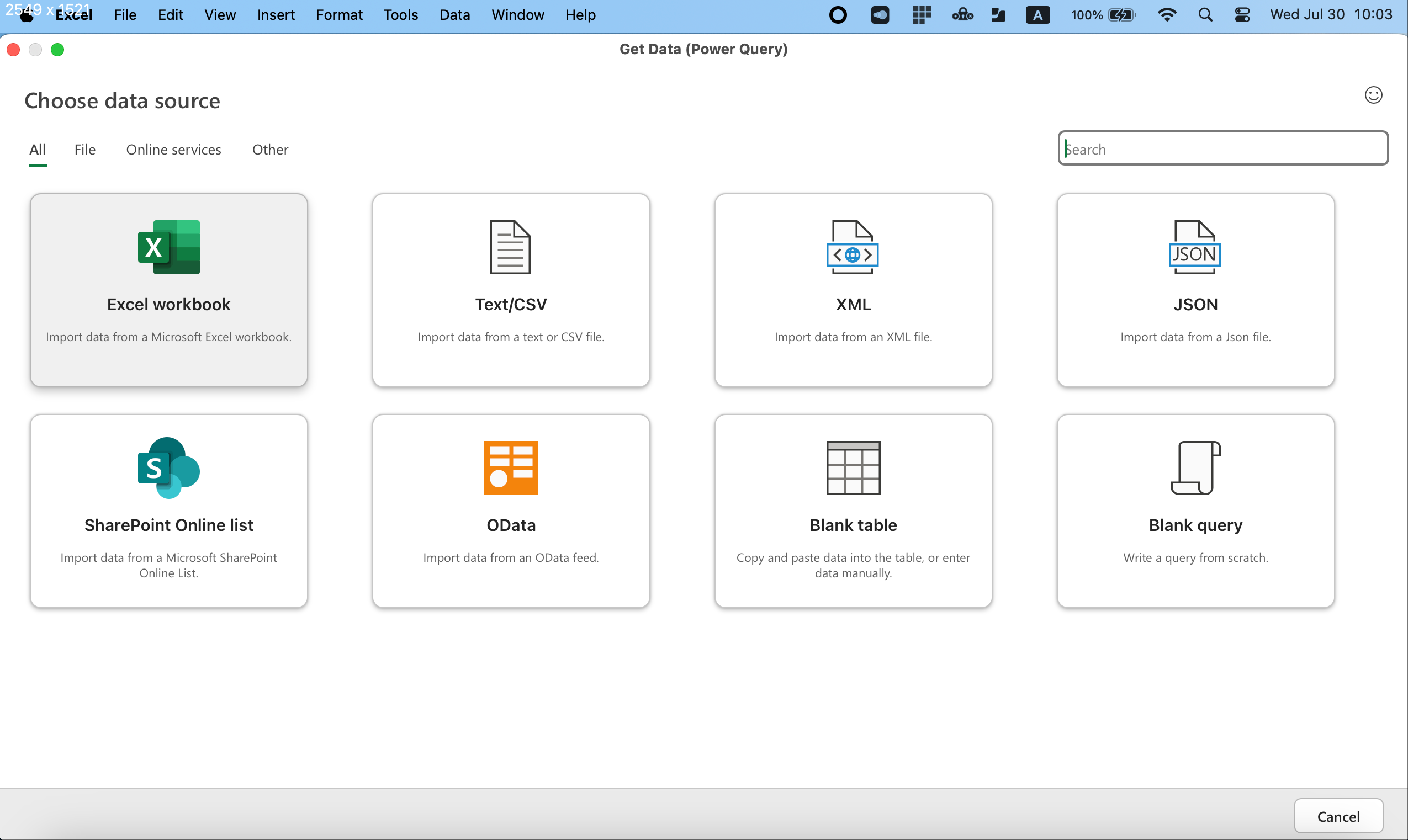1408x840 pixels.
Task: Check battery status in menu bar
Action: [x=1103, y=15]
